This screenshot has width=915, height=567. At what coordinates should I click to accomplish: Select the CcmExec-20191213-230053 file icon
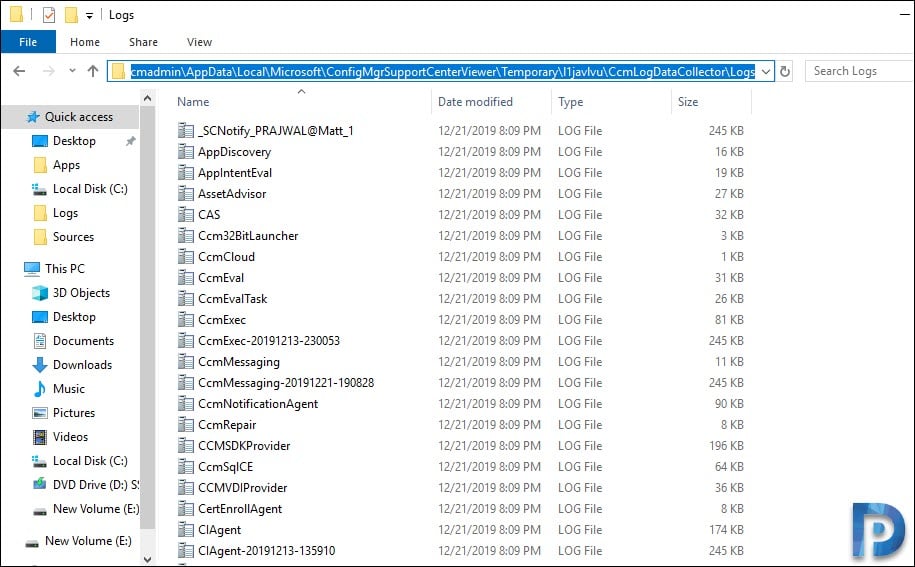[x=186, y=341]
